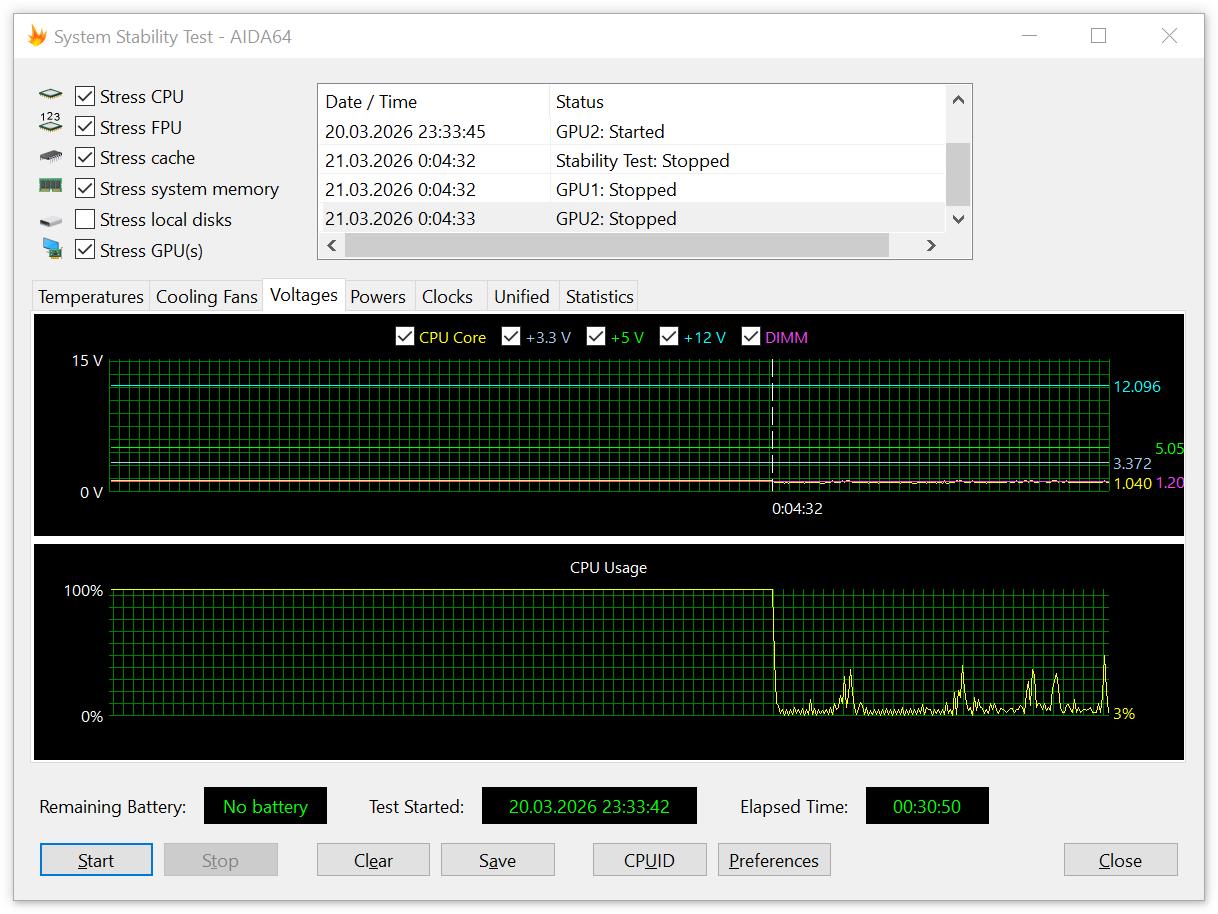The width and height of the screenshot is (1218, 914).
Task: Hide the CPU Core voltage line
Action: [405, 337]
